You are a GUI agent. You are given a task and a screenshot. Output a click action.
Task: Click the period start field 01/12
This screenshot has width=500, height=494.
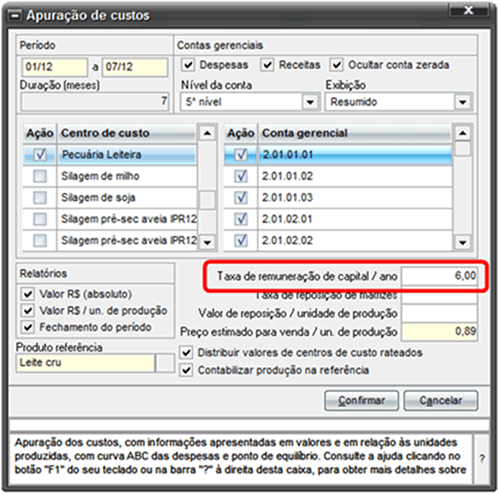tap(55, 67)
